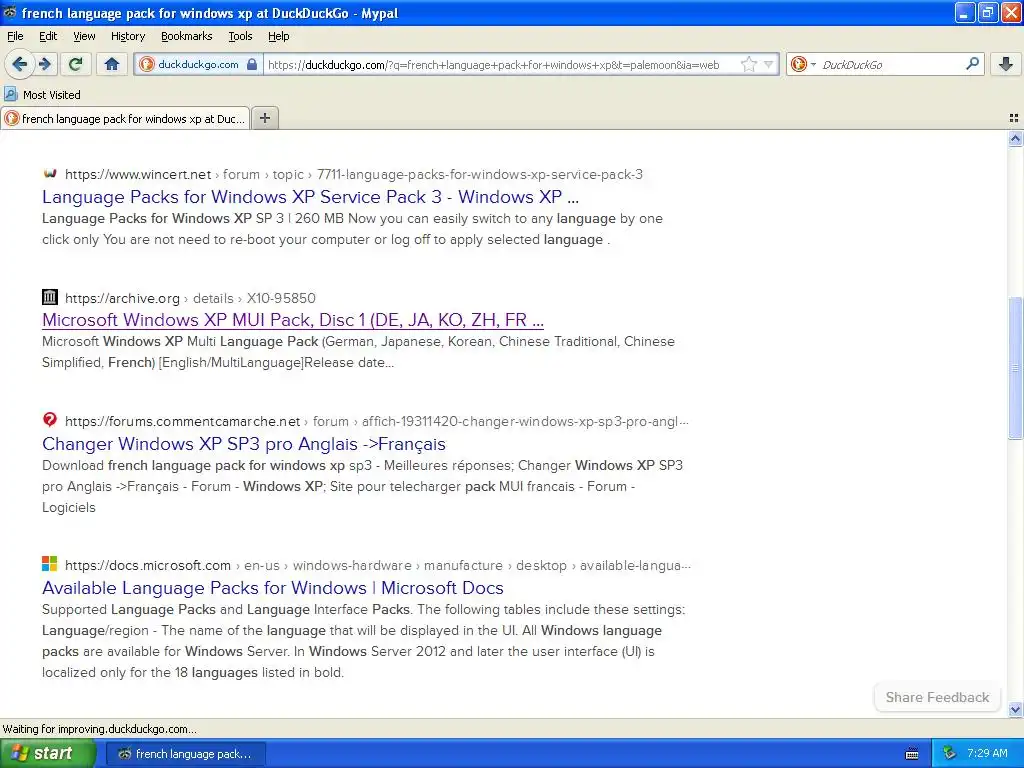The height and width of the screenshot is (768, 1024).
Task: Click the wincert.net result URL
Action: [354, 174]
